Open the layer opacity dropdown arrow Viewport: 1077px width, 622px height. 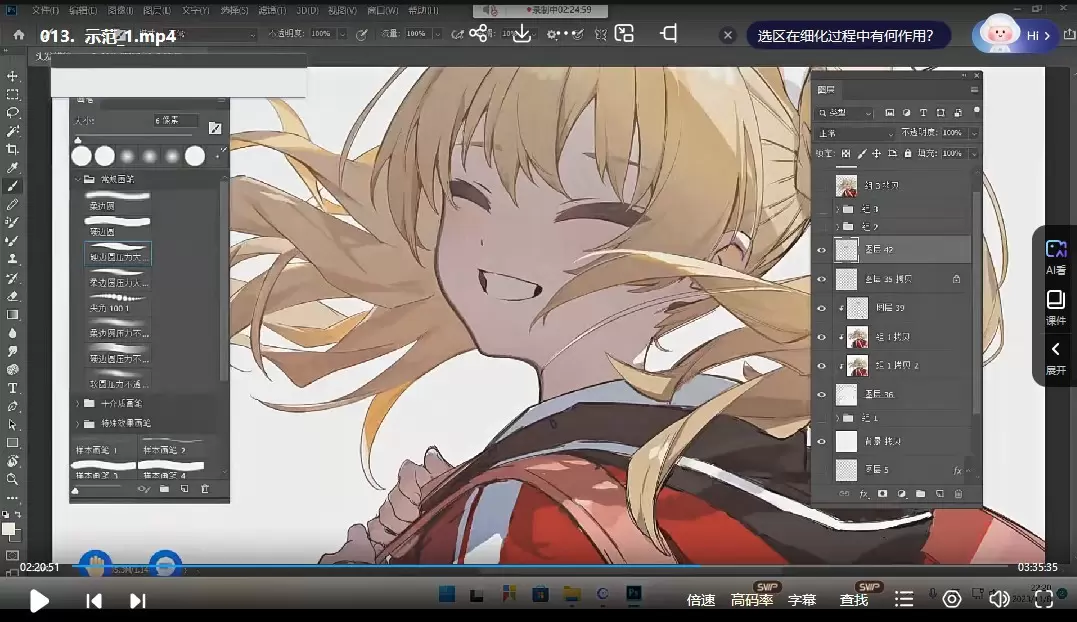coord(973,133)
